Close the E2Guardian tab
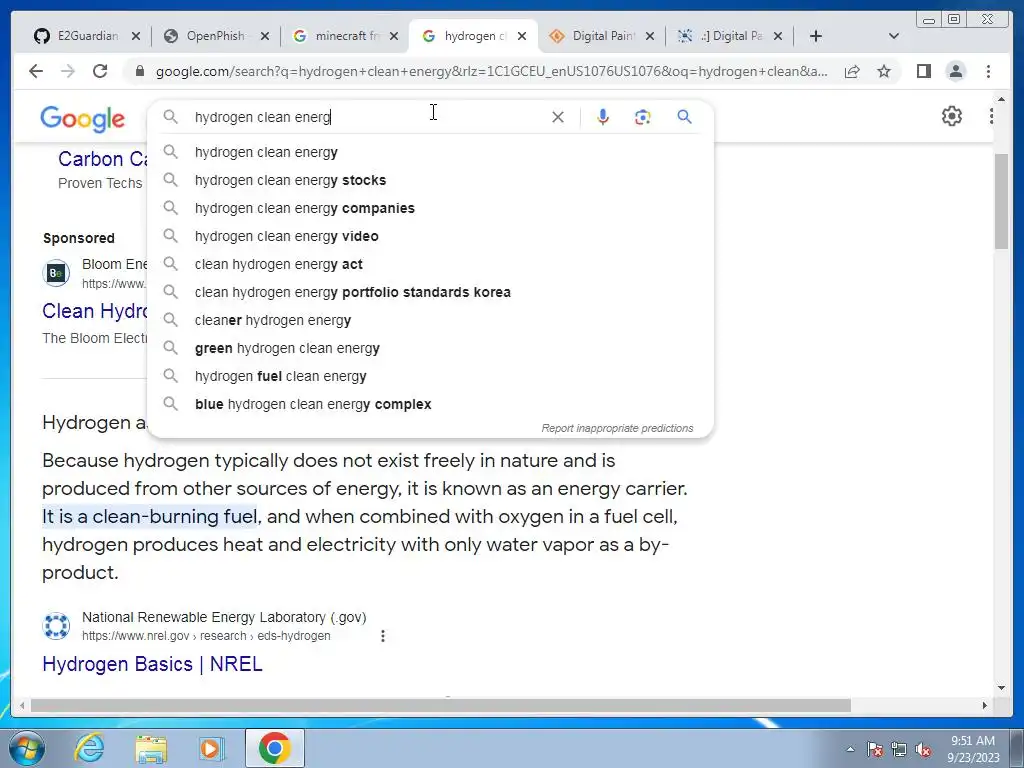This screenshot has height=768, width=1024. point(135,36)
